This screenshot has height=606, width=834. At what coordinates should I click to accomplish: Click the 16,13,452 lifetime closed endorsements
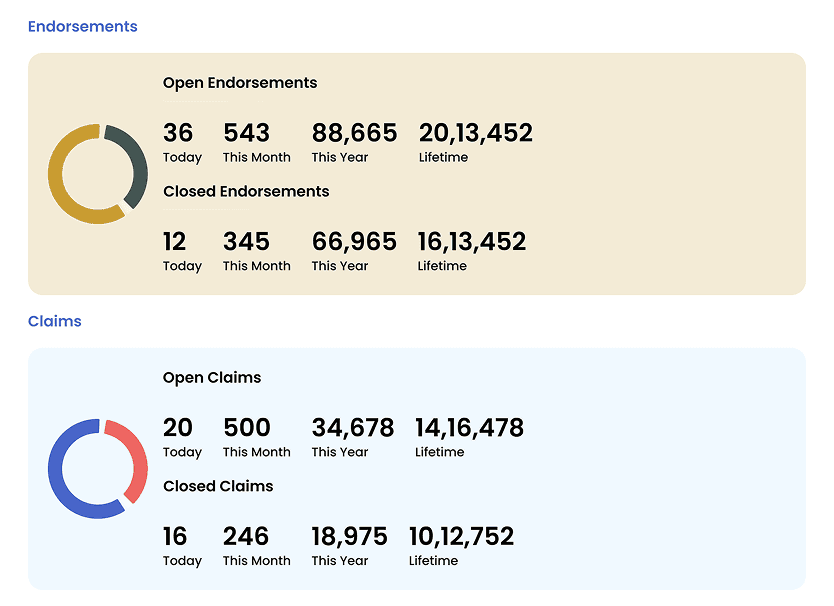point(472,242)
